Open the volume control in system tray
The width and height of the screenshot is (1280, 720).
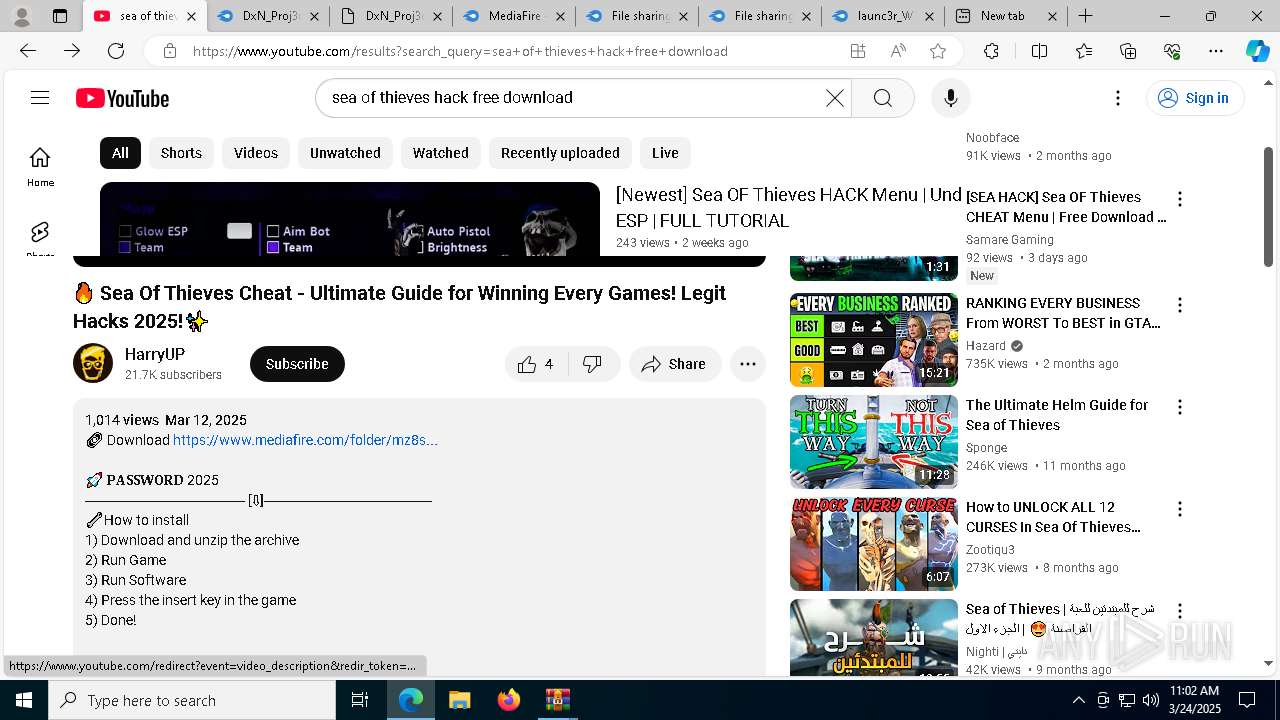click(x=1151, y=700)
